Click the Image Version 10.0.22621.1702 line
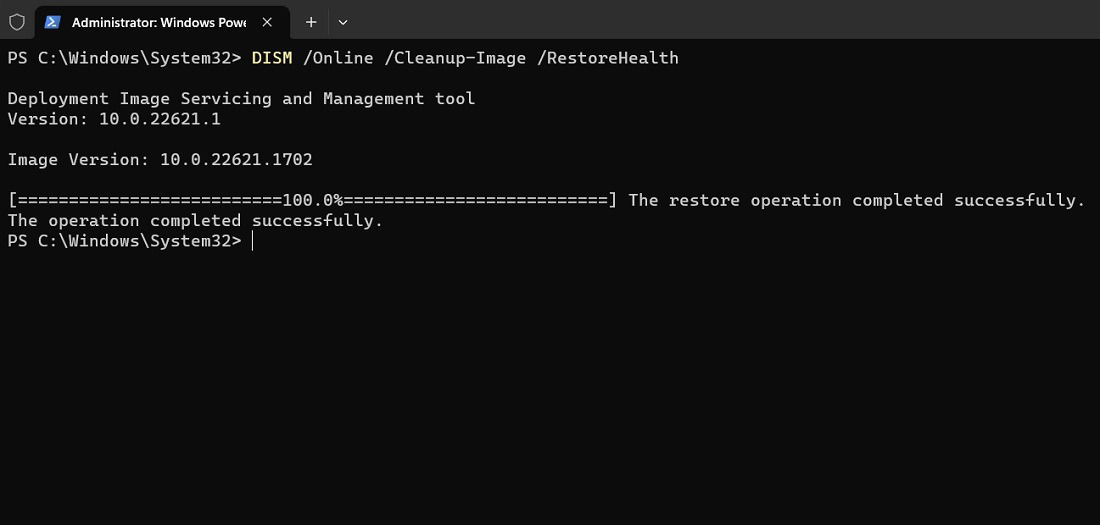1100x525 pixels. 160,160
